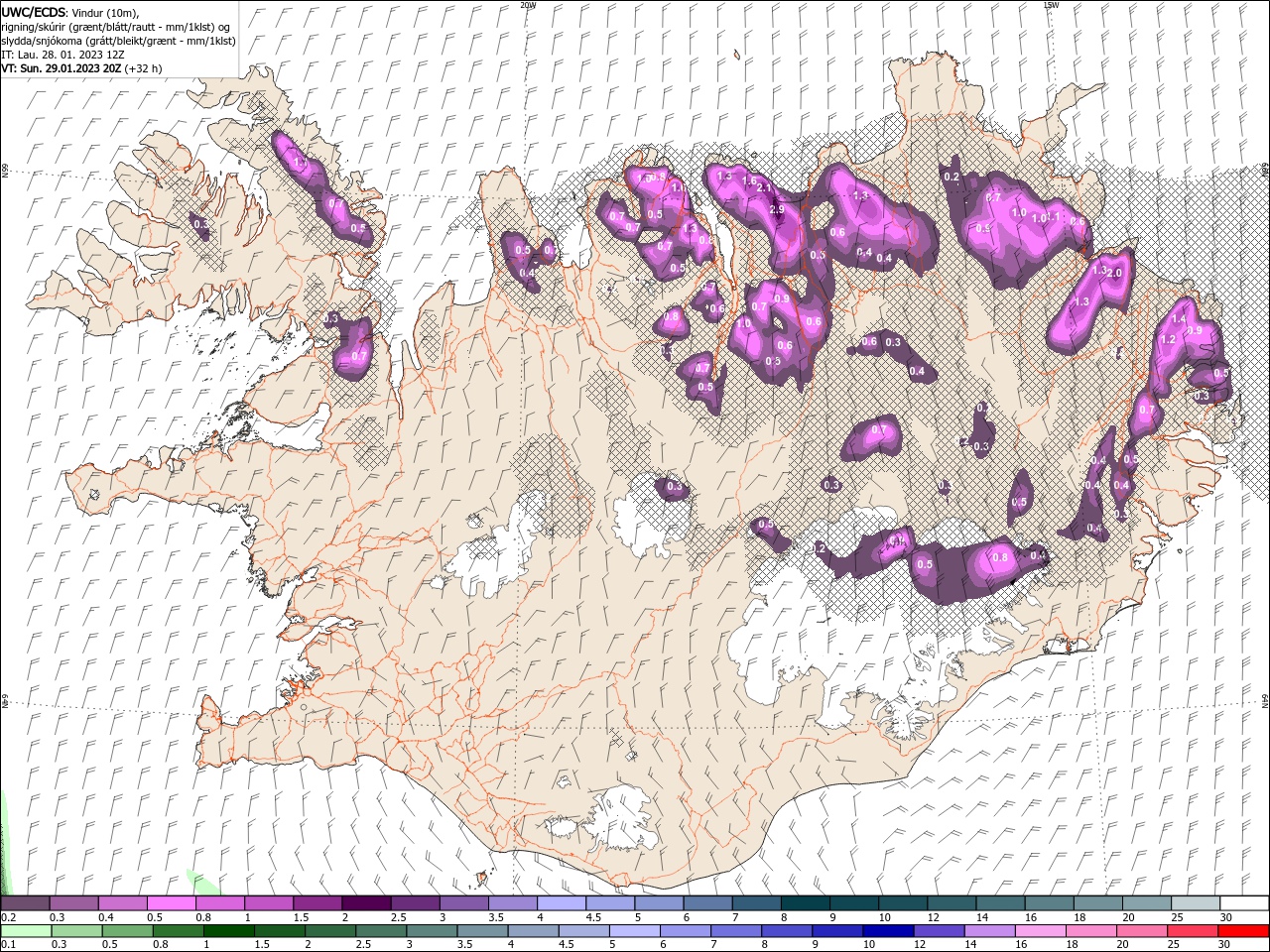Click the 2.0 snowfall value on the map

(x=1114, y=273)
